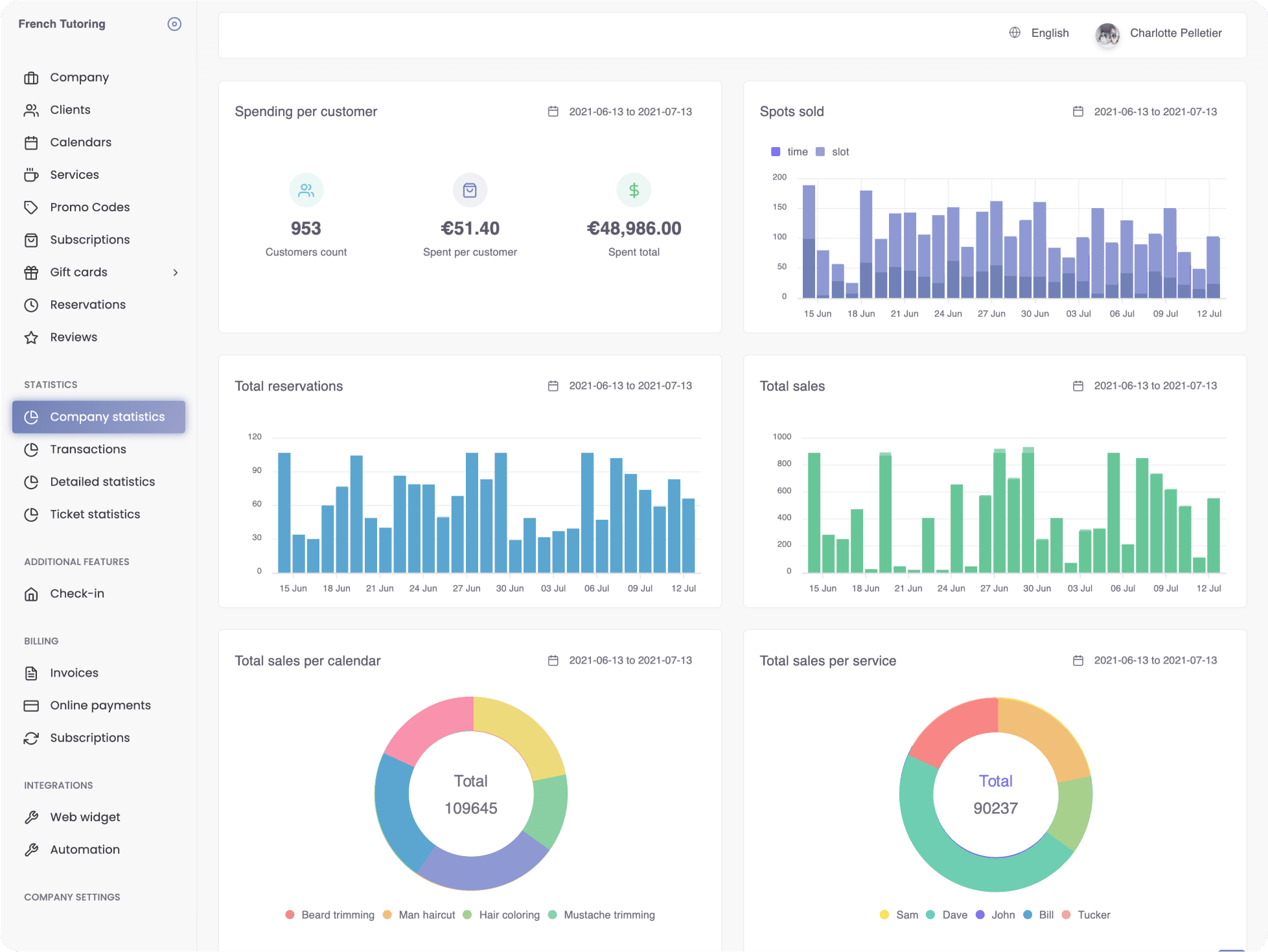Open Online payments billing link
This screenshot has height=952, width=1268.
click(100, 705)
